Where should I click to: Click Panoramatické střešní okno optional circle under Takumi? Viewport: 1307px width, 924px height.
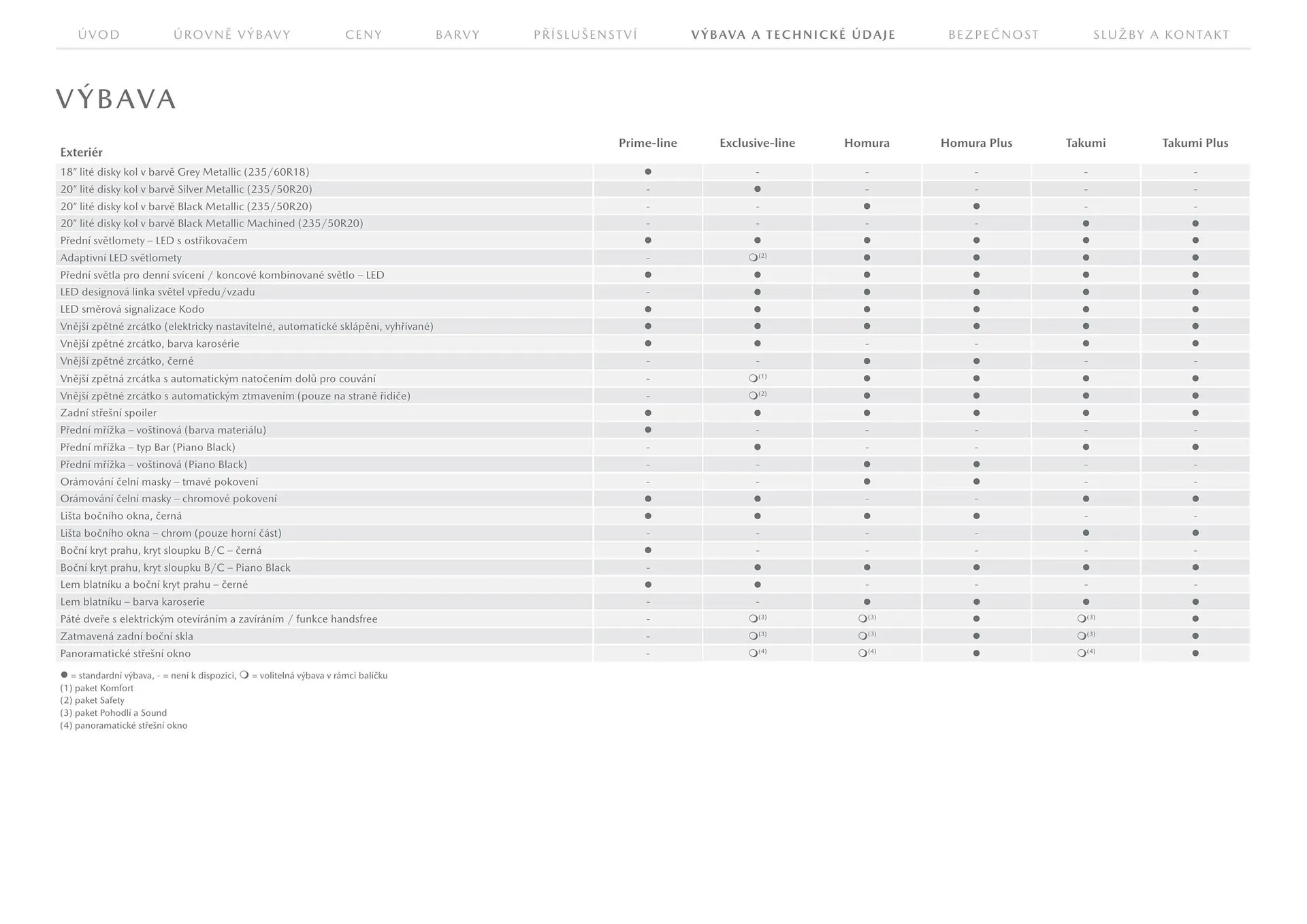(x=1082, y=653)
